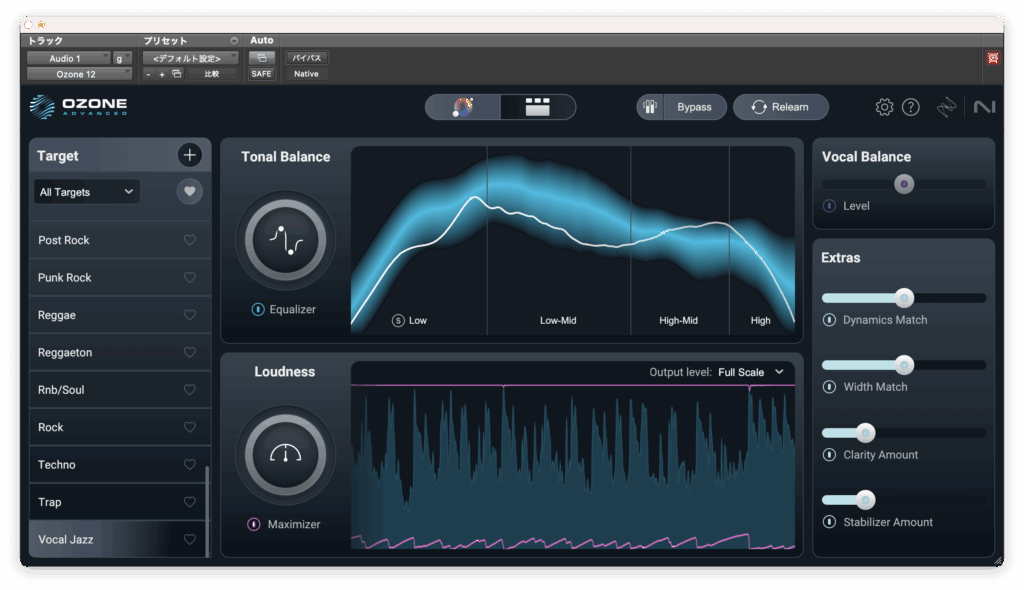This screenshot has height=590, width=1024.
Task: Disable Dynamics Match power toggle
Action: pos(829,320)
